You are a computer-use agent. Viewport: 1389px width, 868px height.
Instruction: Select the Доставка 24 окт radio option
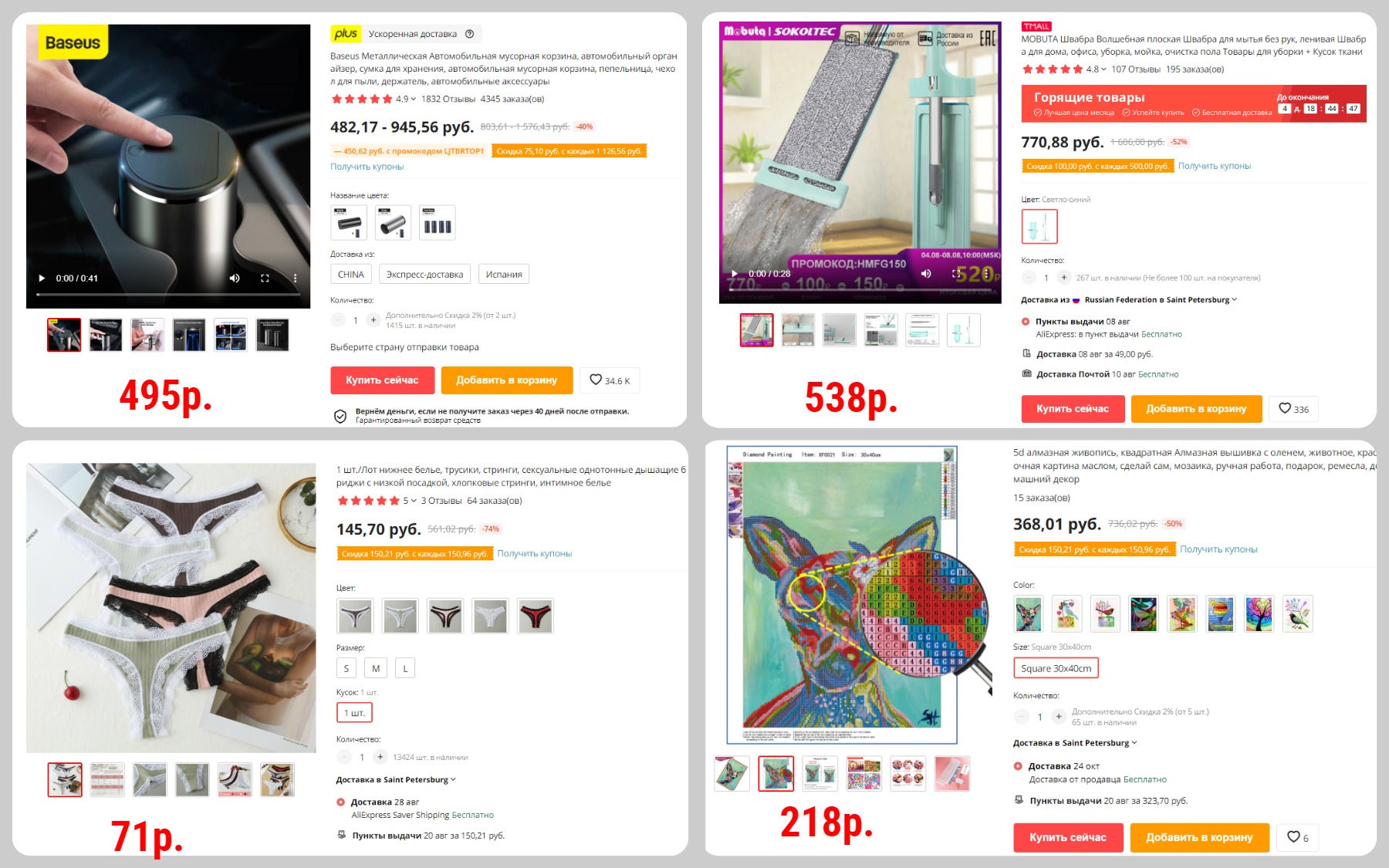click(x=1018, y=766)
